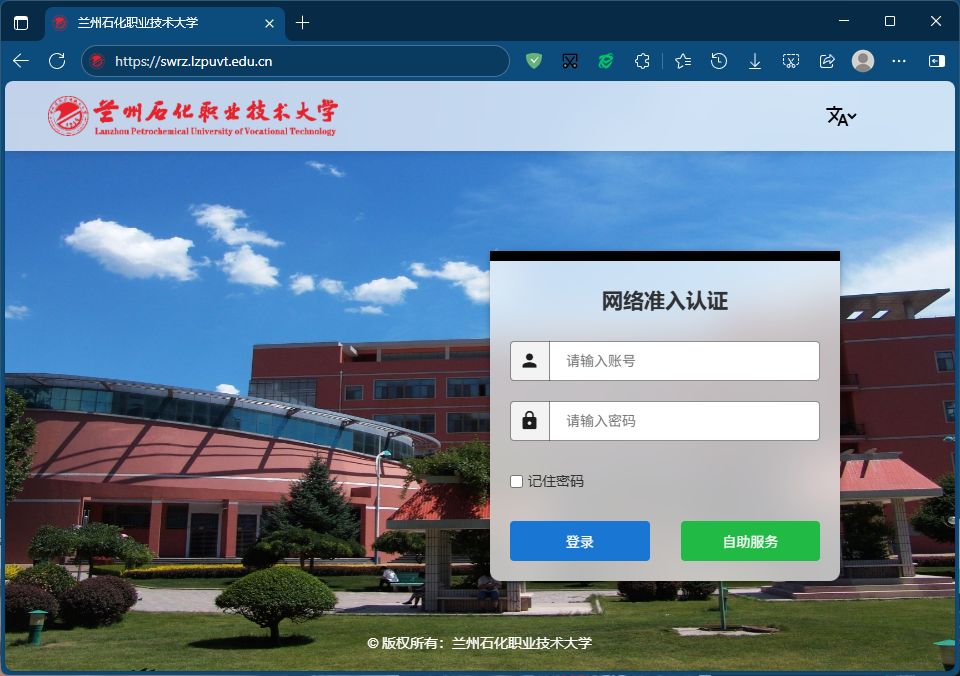
Task: Go back to the previous page
Action: [x=21, y=61]
